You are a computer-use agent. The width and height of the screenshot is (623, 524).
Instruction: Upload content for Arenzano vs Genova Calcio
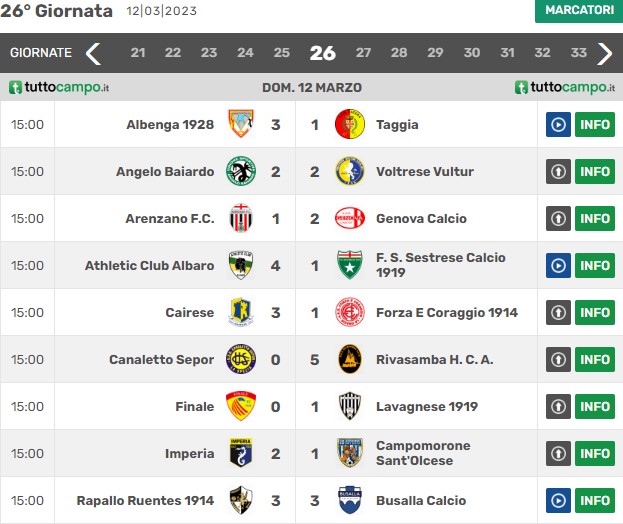pyautogui.click(x=558, y=218)
